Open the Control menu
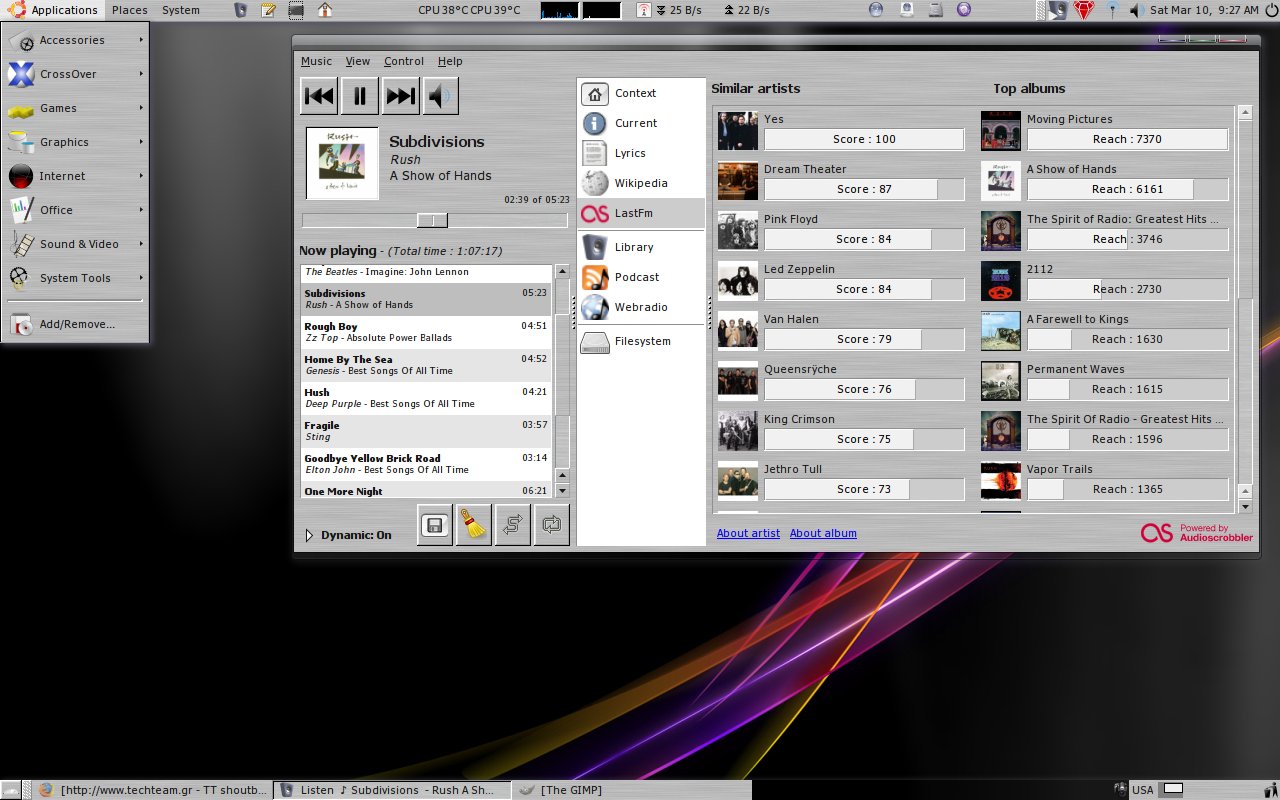The image size is (1280, 800). coord(404,61)
